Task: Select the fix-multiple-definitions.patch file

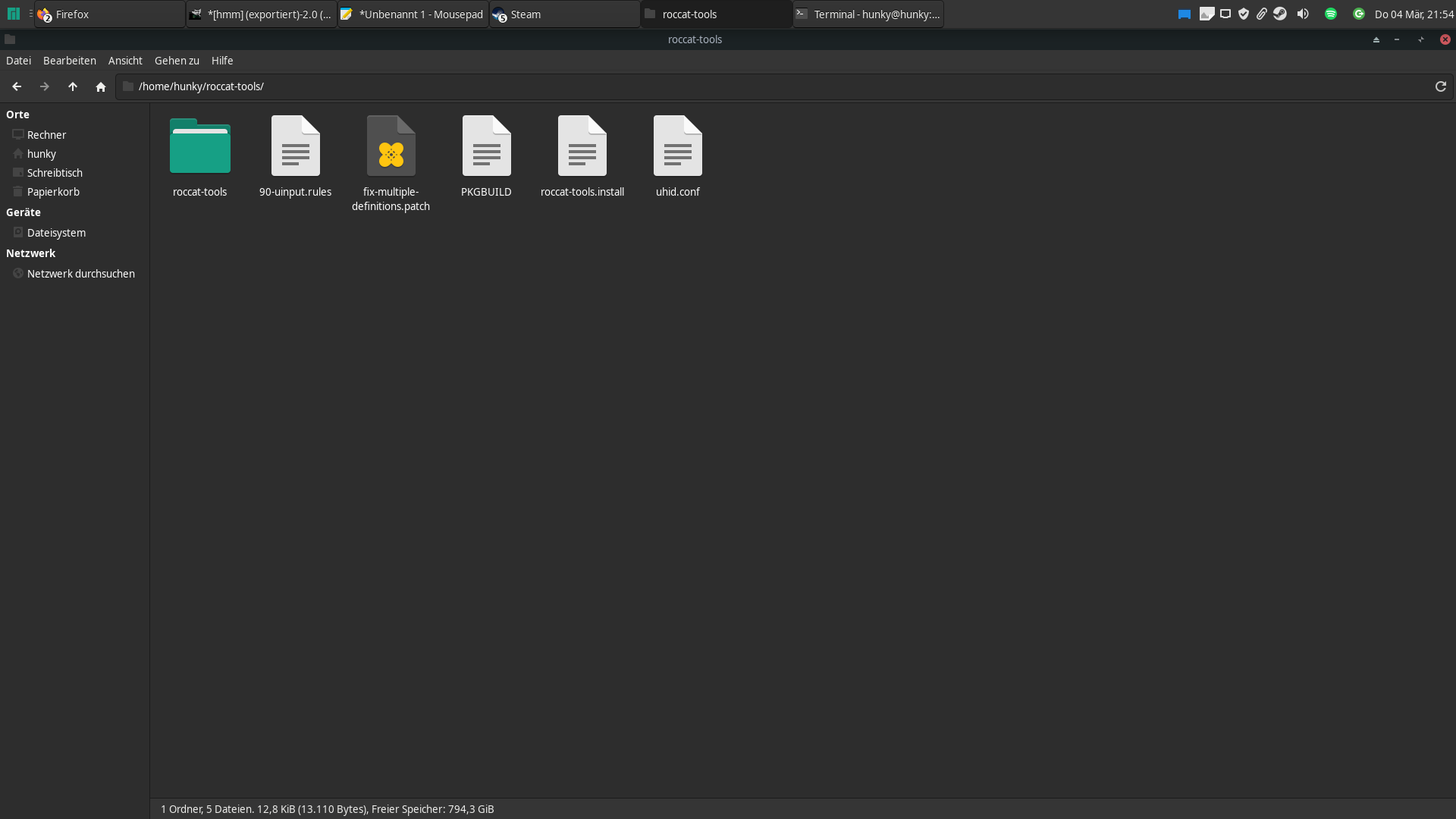Action: (391, 147)
